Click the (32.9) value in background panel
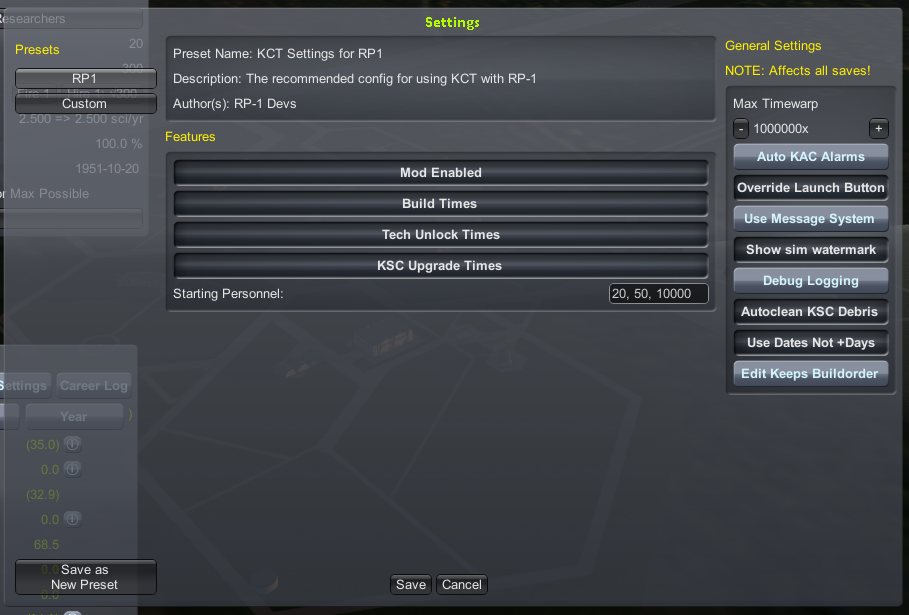This screenshot has width=909, height=615. (43, 494)
